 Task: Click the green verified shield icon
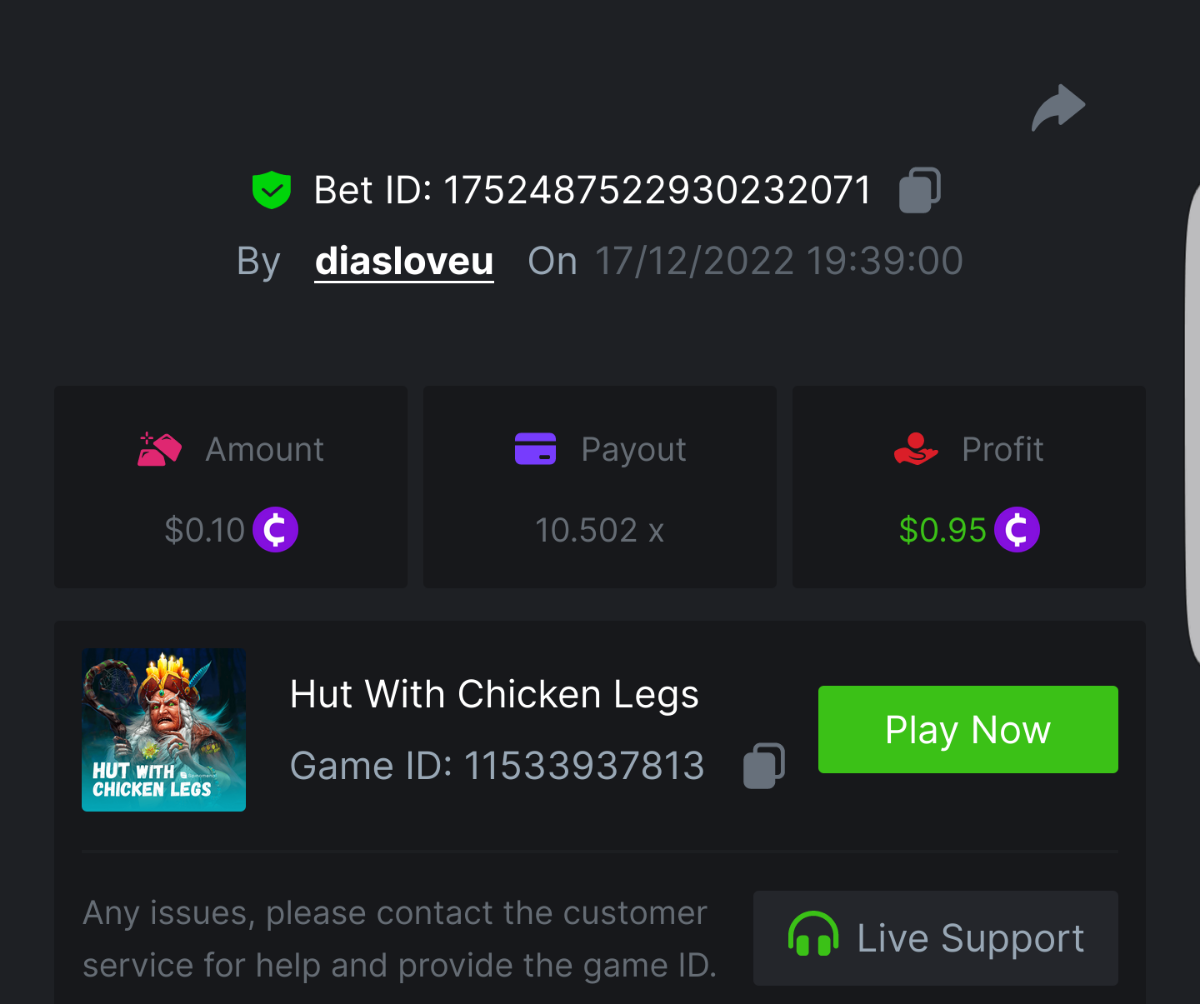[x=271, y=190]
